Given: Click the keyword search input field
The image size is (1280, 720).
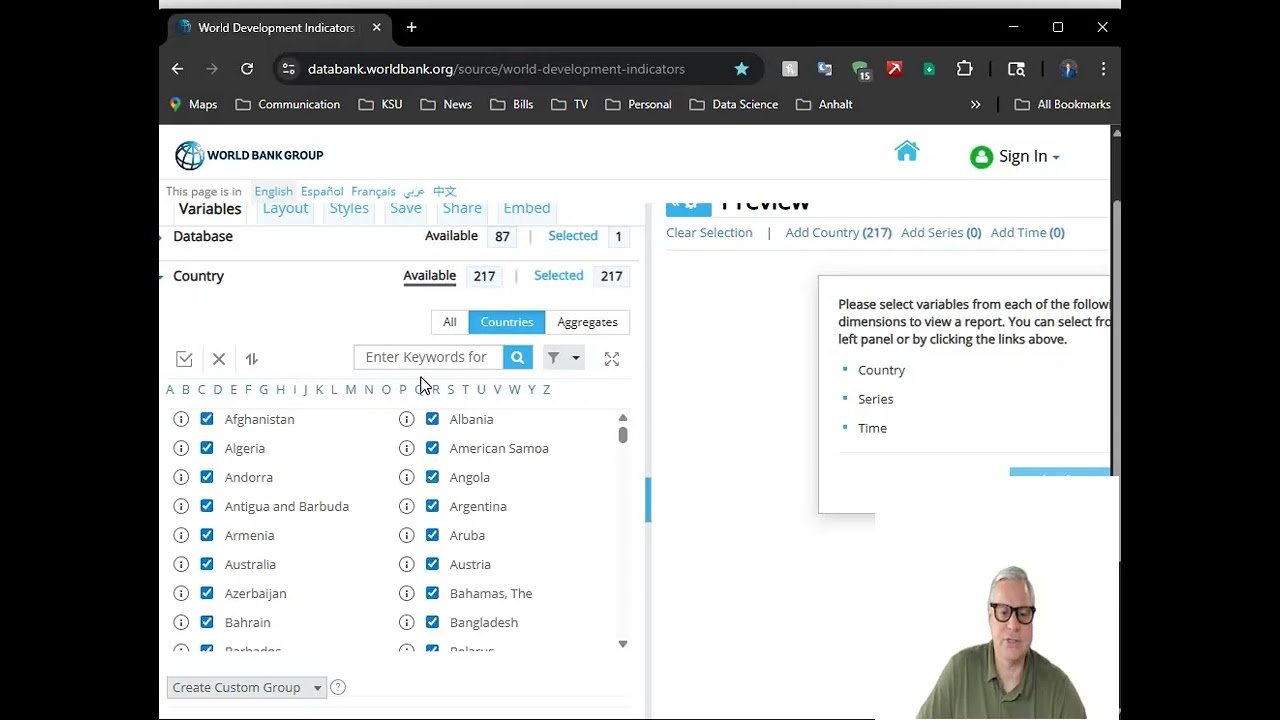Looking at the screenshot, I should (428, 357).
